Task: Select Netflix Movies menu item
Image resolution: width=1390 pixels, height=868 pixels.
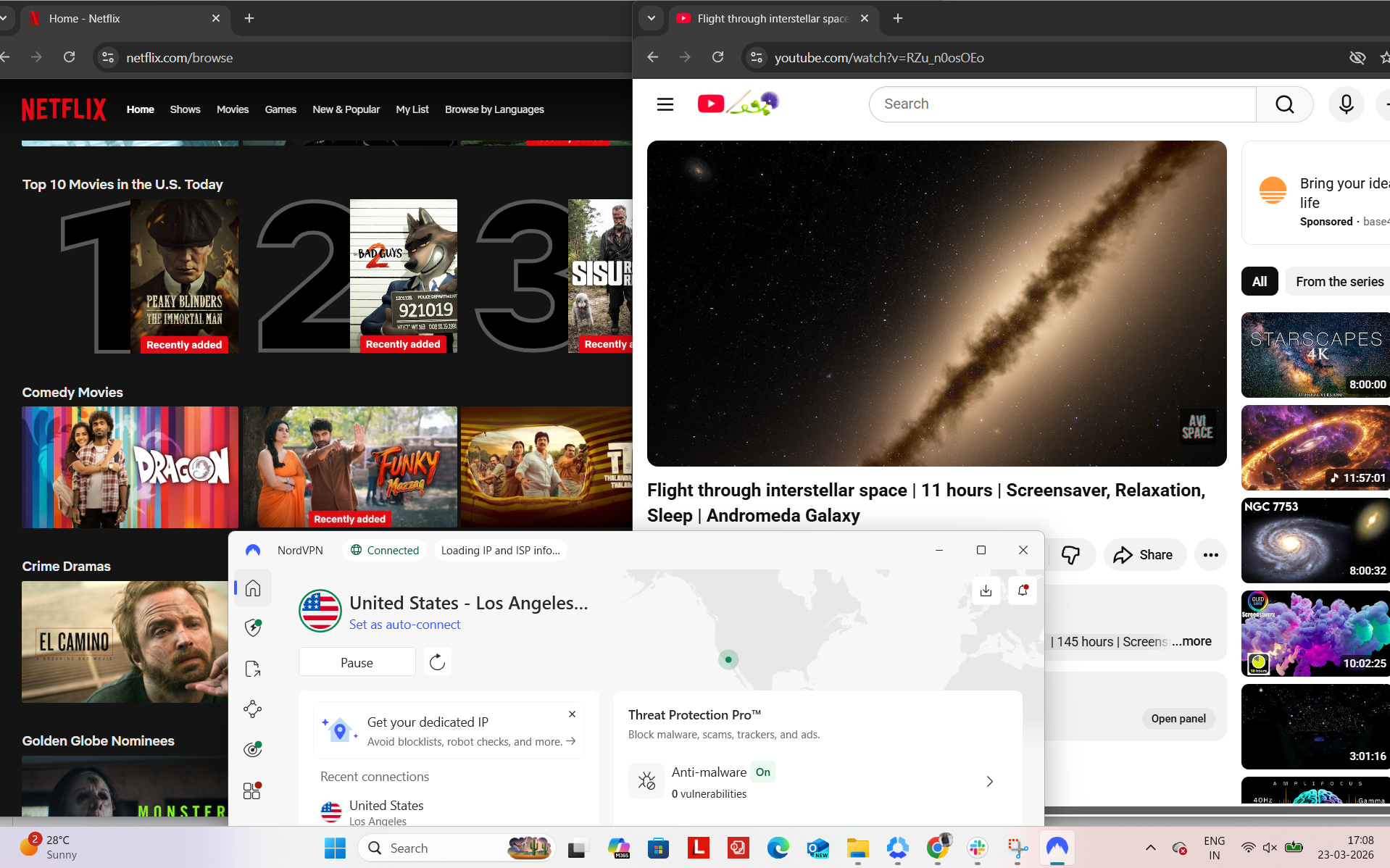Action: click(233, 109)
